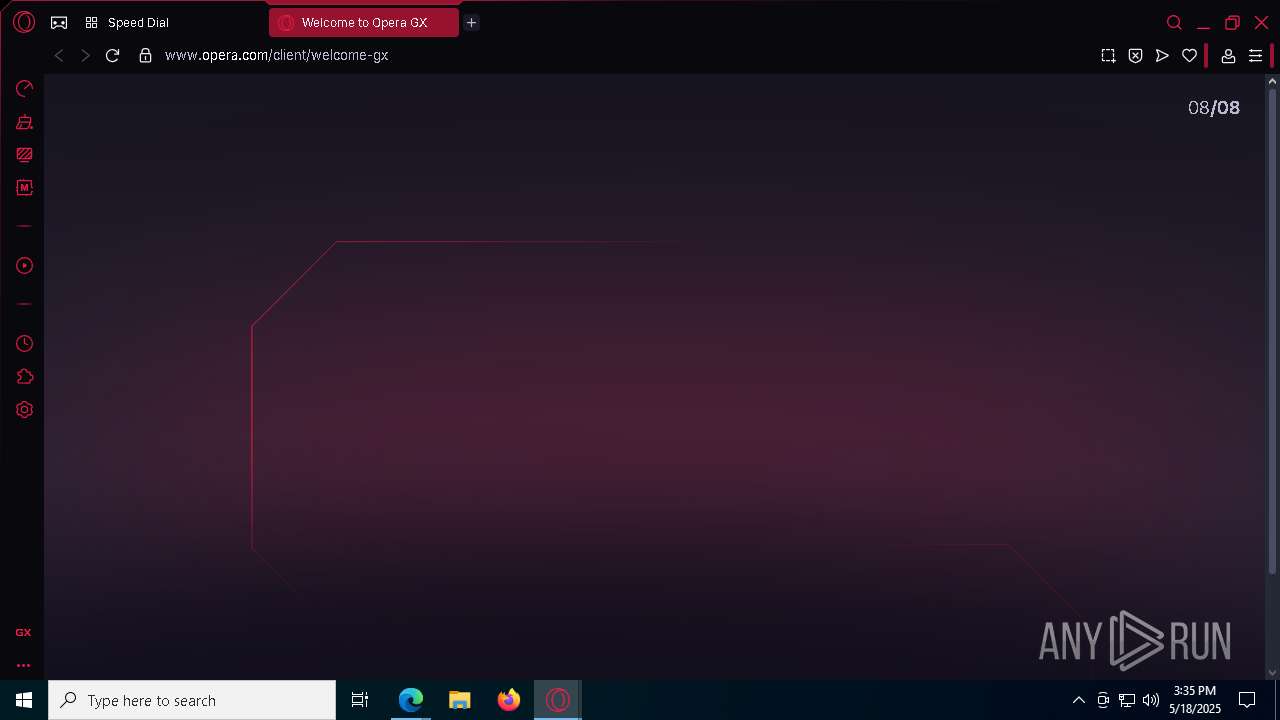1280x720 pixels.
Task: Launch Microsoft Edge from taskbar
Action: (x=411, y=700)
